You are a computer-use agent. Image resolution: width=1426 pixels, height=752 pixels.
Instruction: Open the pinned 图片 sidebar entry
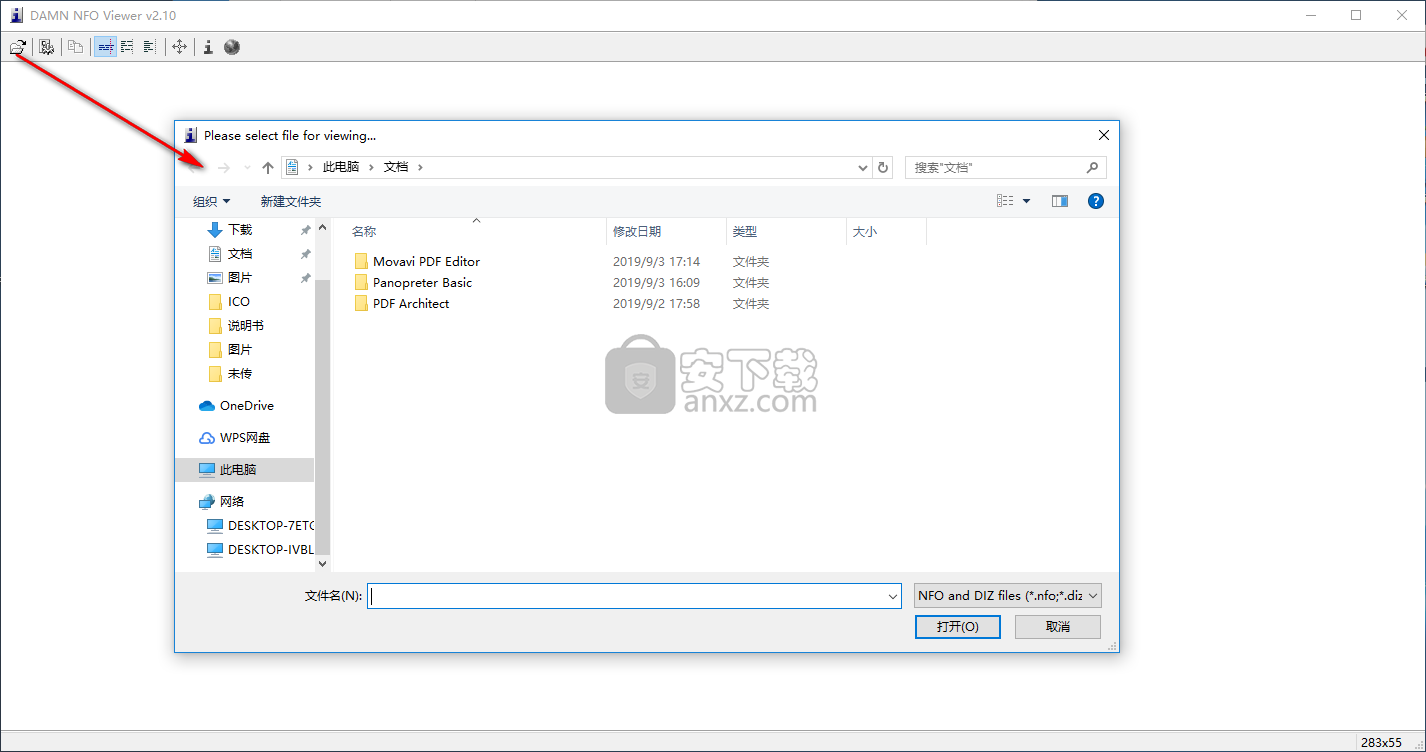pyautogui.click(x=240, y=278)
